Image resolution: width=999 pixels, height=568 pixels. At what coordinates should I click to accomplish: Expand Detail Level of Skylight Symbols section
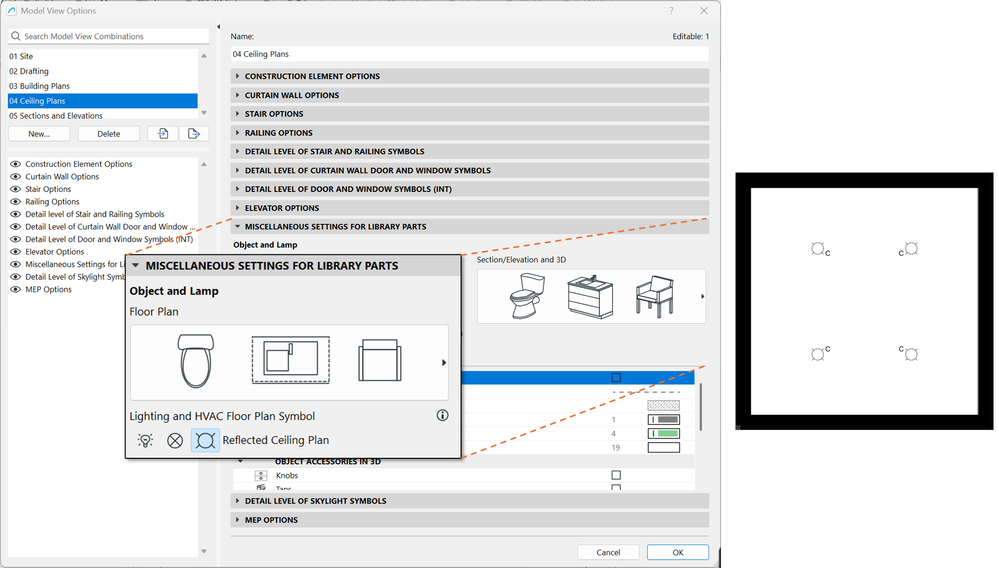pos(238,501)
